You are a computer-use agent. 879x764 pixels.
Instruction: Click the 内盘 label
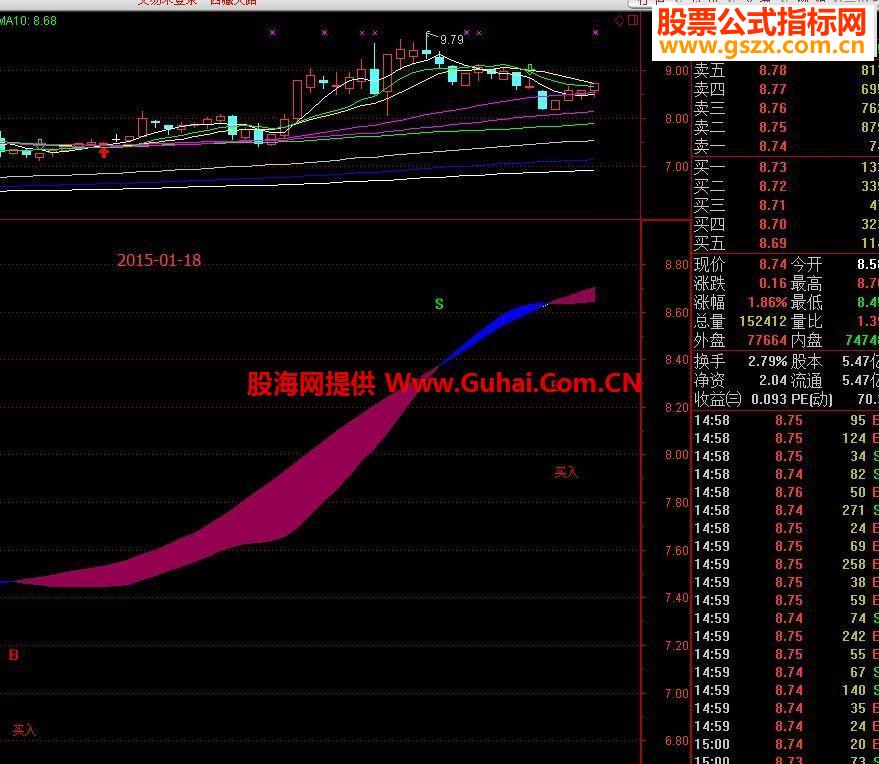807,340
